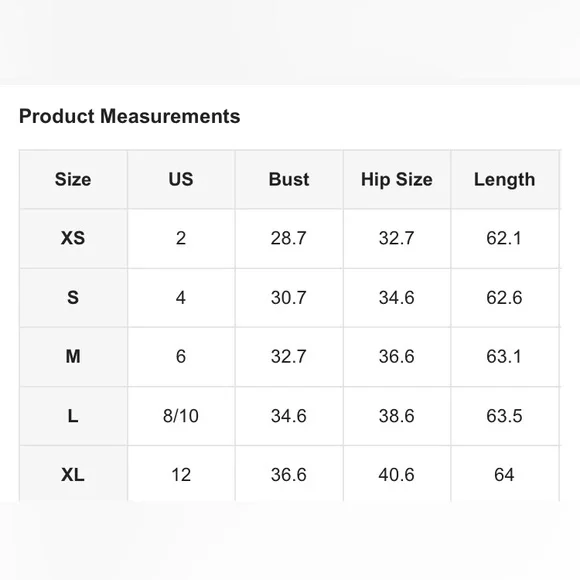
Task: Click the 62.1 length cell
Action: (x=505, y=238)
